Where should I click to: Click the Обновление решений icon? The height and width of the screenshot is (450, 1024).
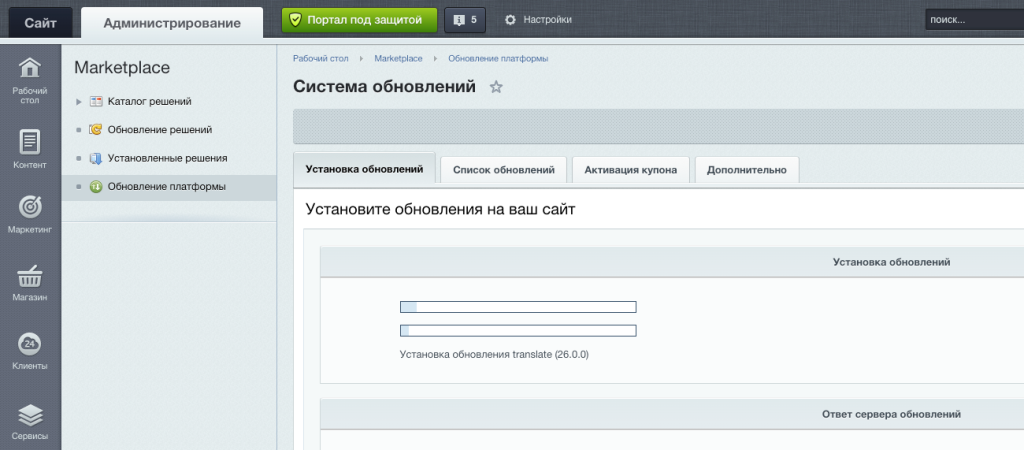96,130
